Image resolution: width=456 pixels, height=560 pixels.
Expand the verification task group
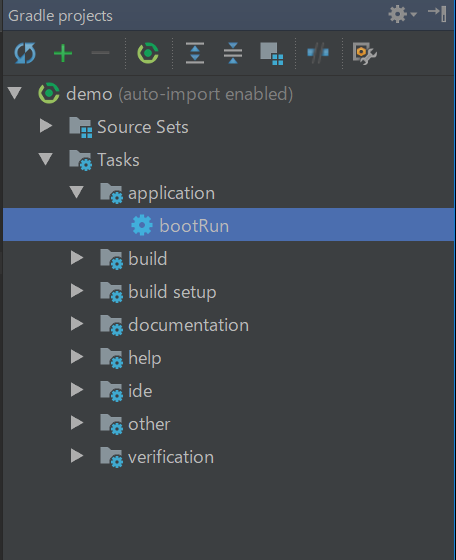[x=77, y=456]
